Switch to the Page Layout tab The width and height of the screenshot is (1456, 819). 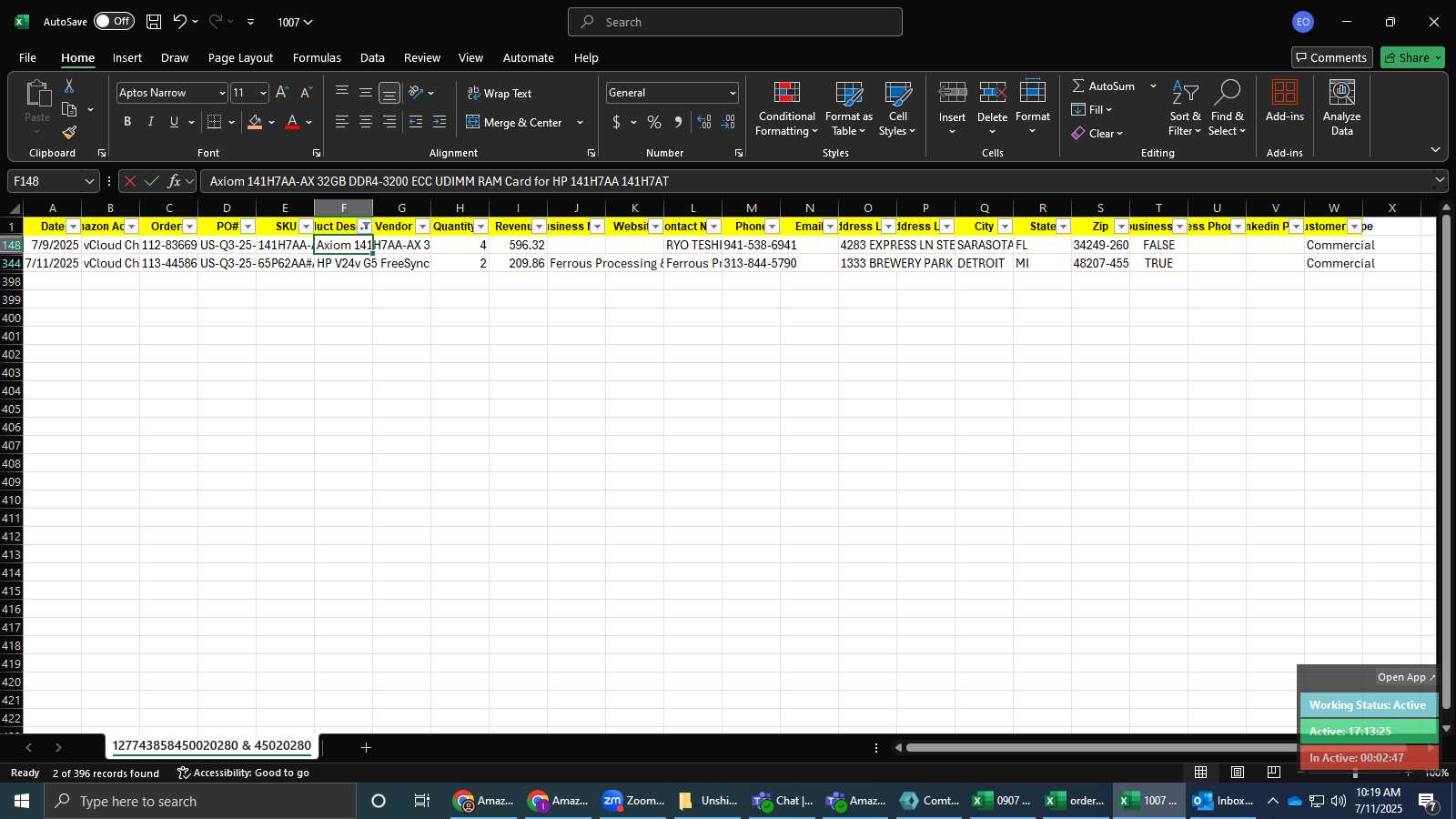pyautogui.click(x=240, y=57)
